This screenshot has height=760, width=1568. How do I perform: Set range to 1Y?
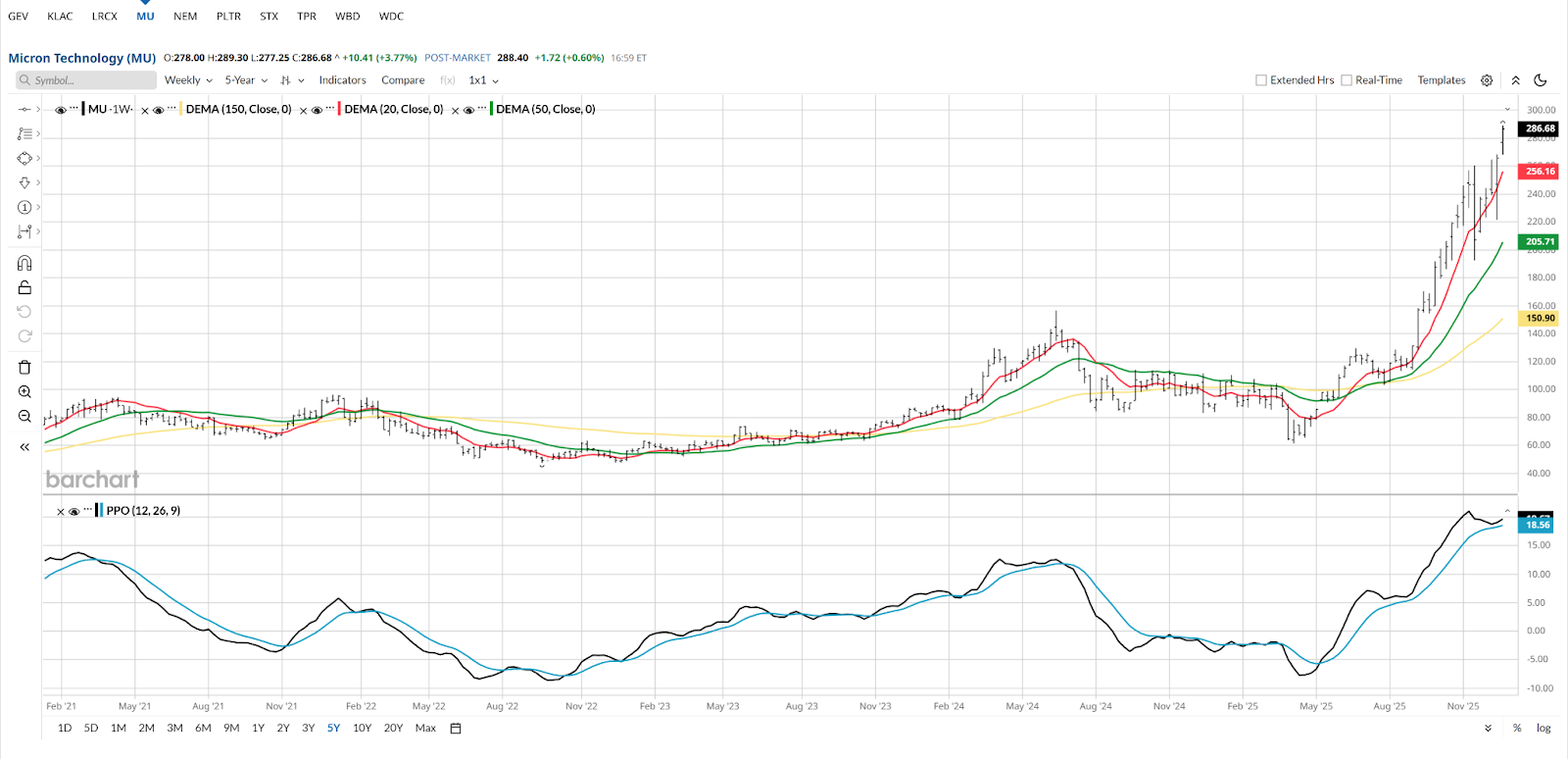(259, 729)
